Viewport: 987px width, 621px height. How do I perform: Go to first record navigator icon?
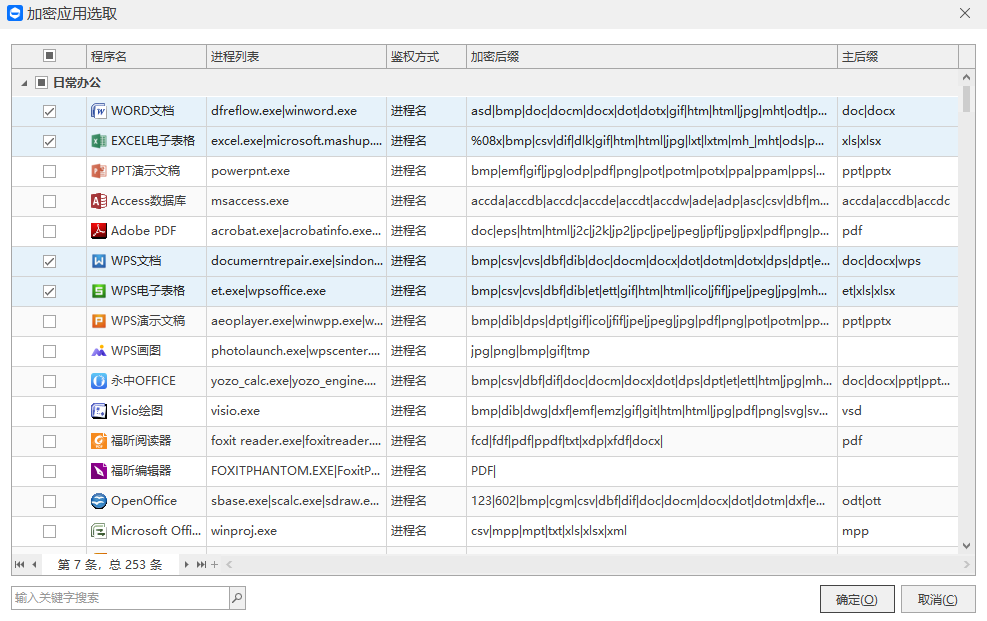pos(20,564)
